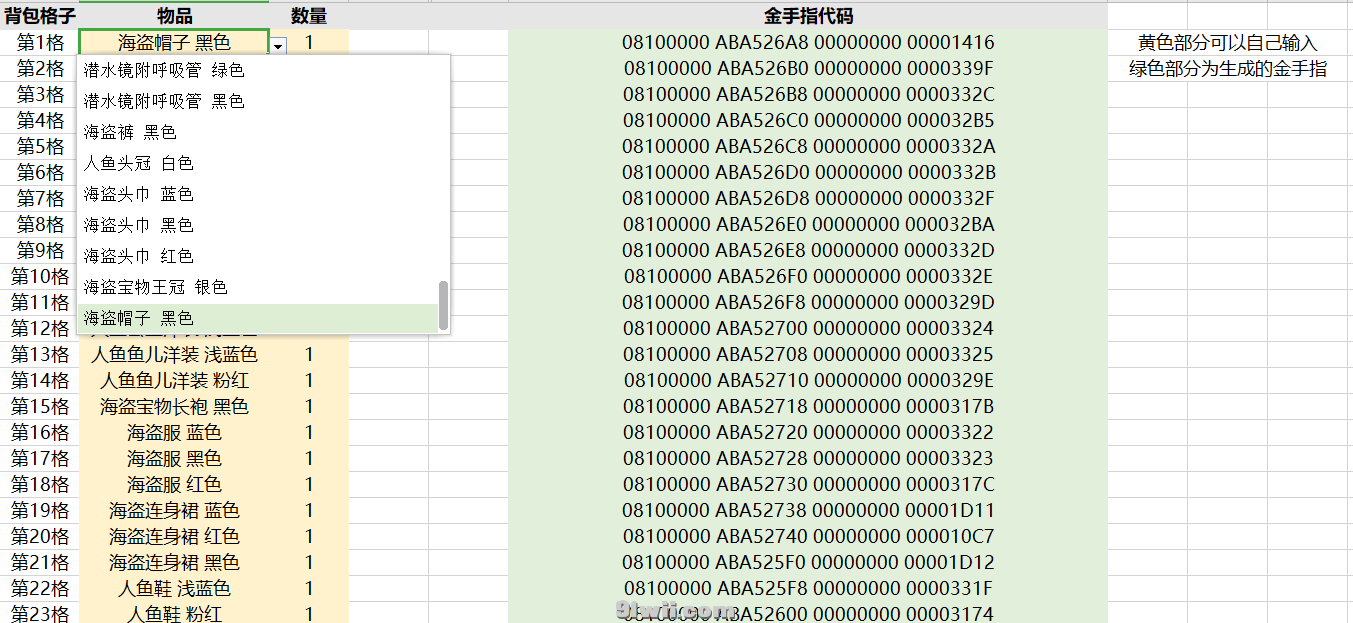Click code ending ABA52740 00000000 000010C7
The width and height of the screenshot is (1353, 623).
tap(808, 536)
